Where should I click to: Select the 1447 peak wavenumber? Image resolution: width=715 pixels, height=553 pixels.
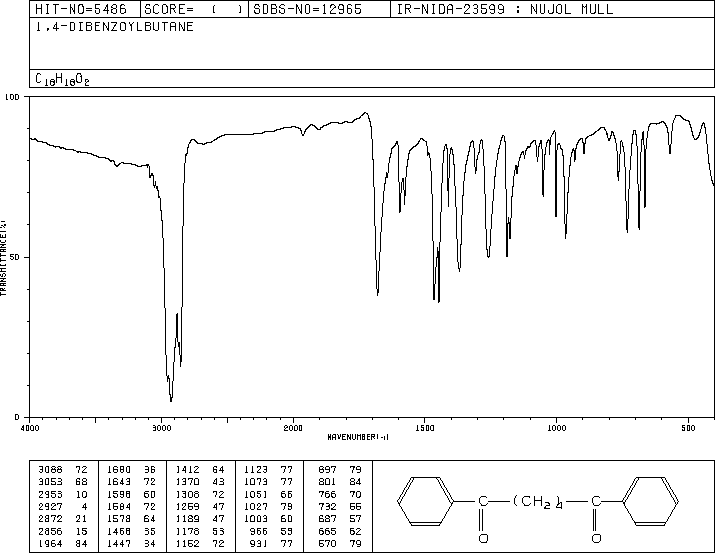tap(119, 543)
